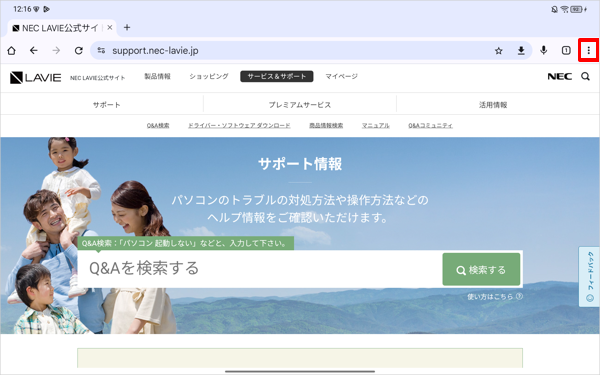The image size is (600, 375).
Task: Tap the muted notifications bell icon
Action: pos(554,9)
